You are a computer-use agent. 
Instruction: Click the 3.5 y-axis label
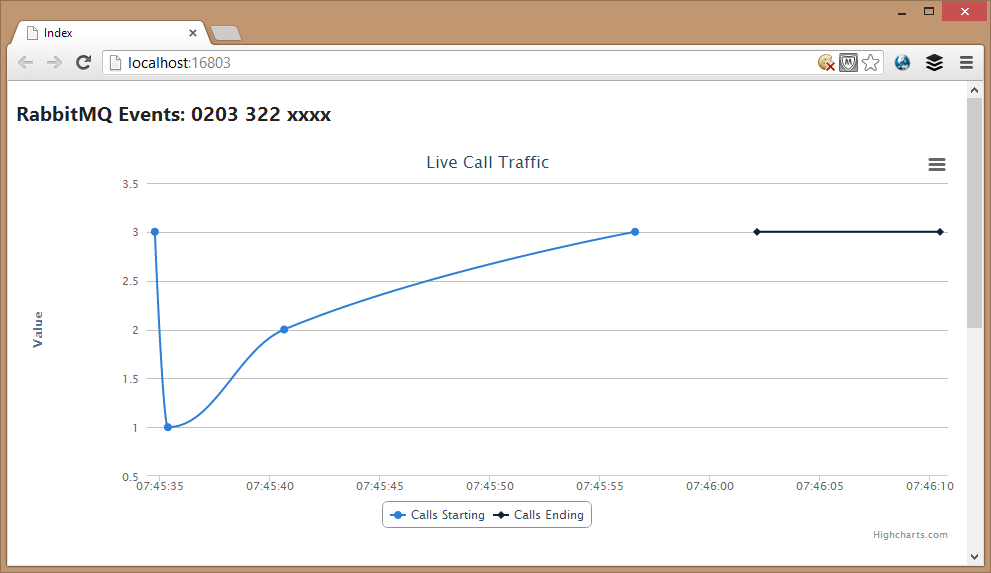pyautogui.click(x=130, y=184)
